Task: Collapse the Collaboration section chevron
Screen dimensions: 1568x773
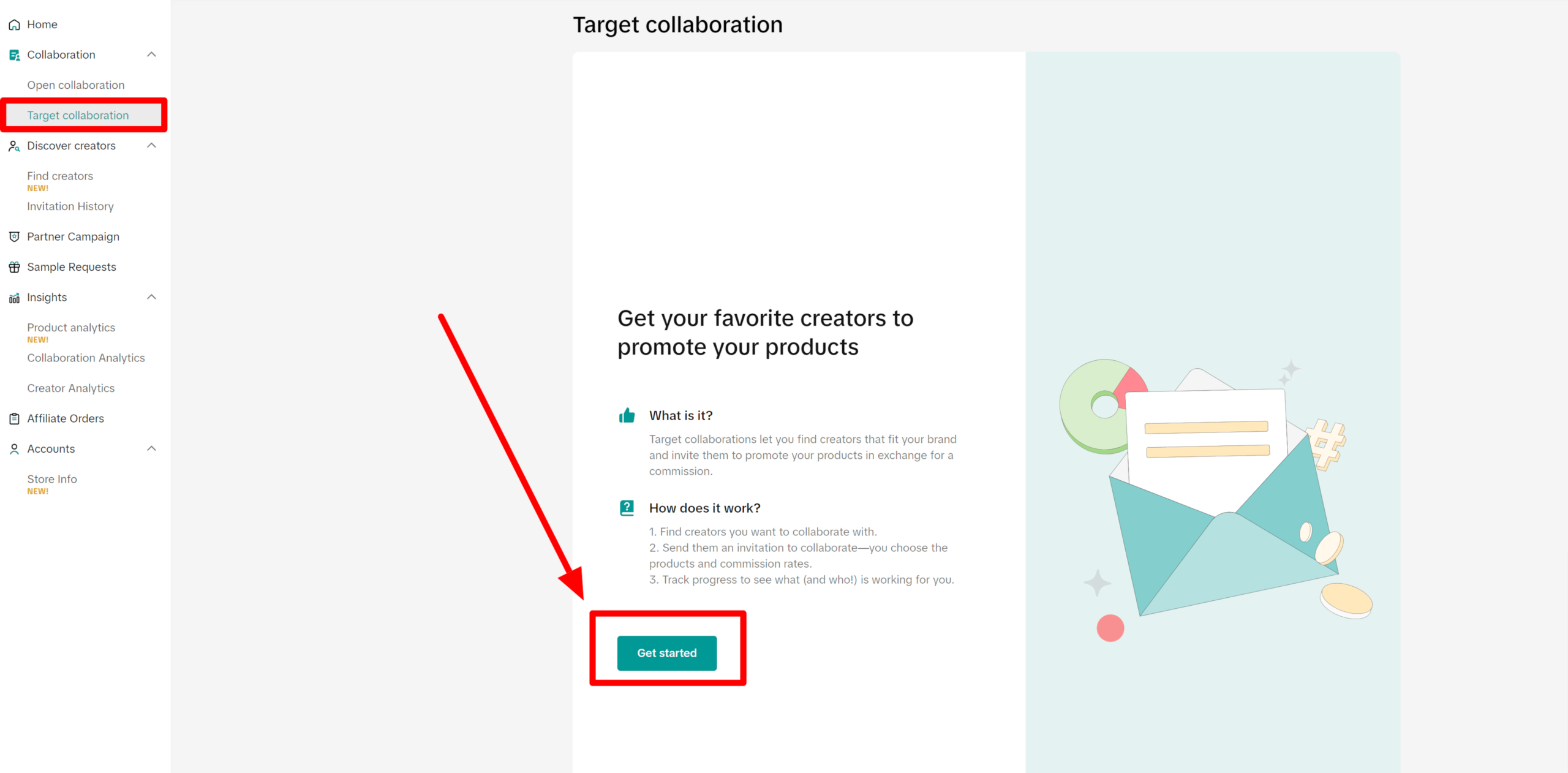Action: 152,55
